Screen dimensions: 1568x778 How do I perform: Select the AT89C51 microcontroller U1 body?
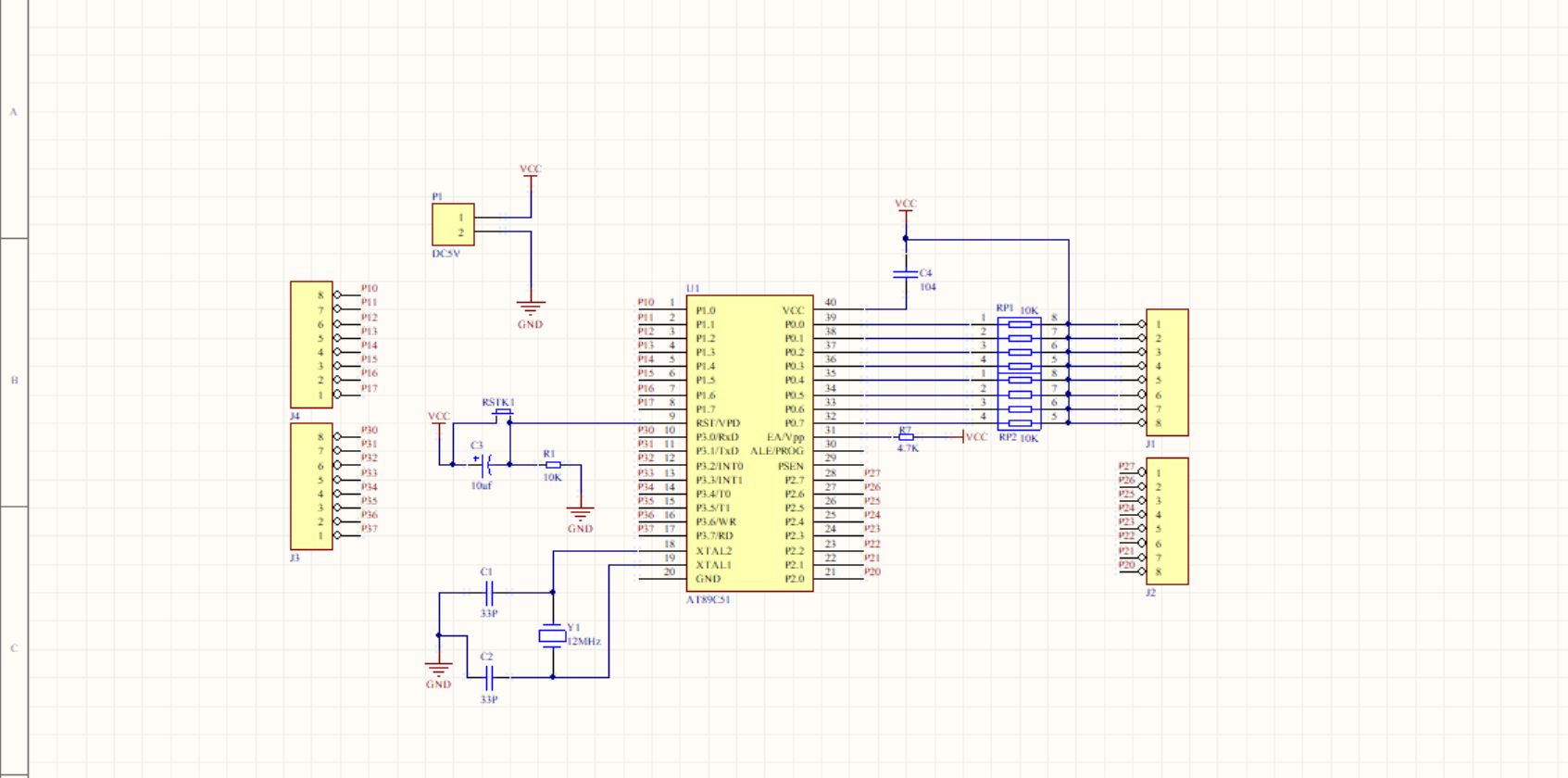pyautogui.click(x=749, y=444)
